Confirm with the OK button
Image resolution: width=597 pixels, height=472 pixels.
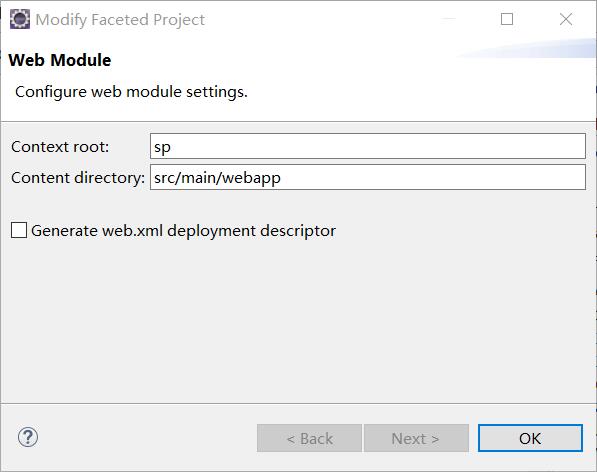pos(530,438)
